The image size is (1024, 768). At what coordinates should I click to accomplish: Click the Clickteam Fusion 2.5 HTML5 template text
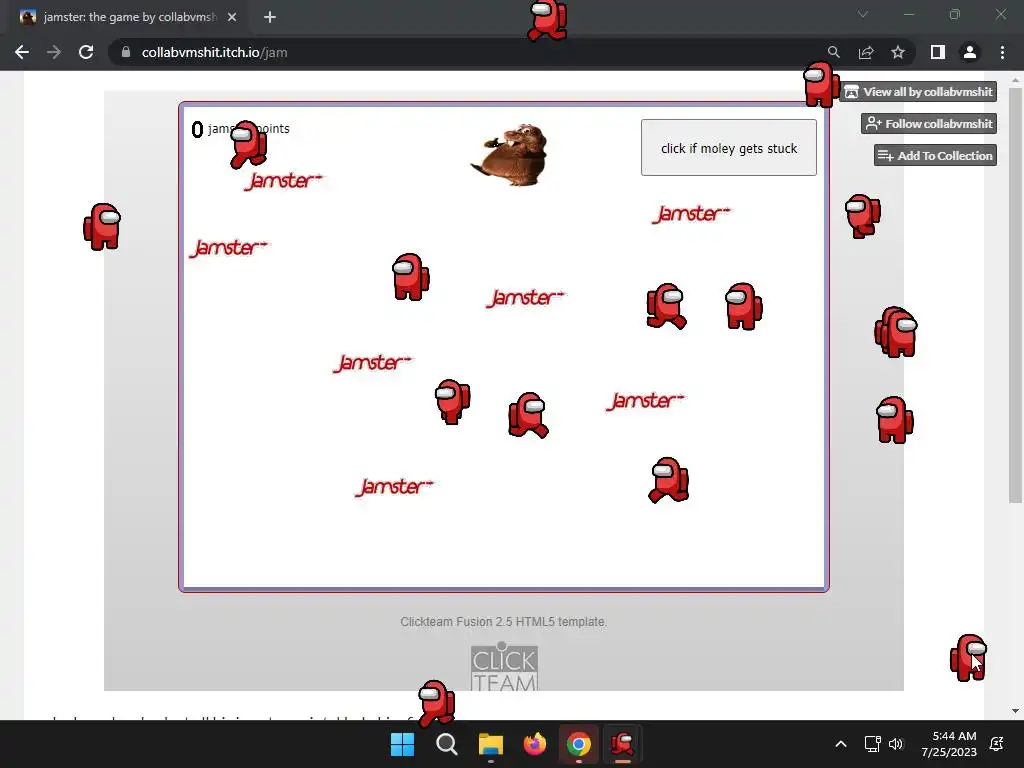coord(504,622)
